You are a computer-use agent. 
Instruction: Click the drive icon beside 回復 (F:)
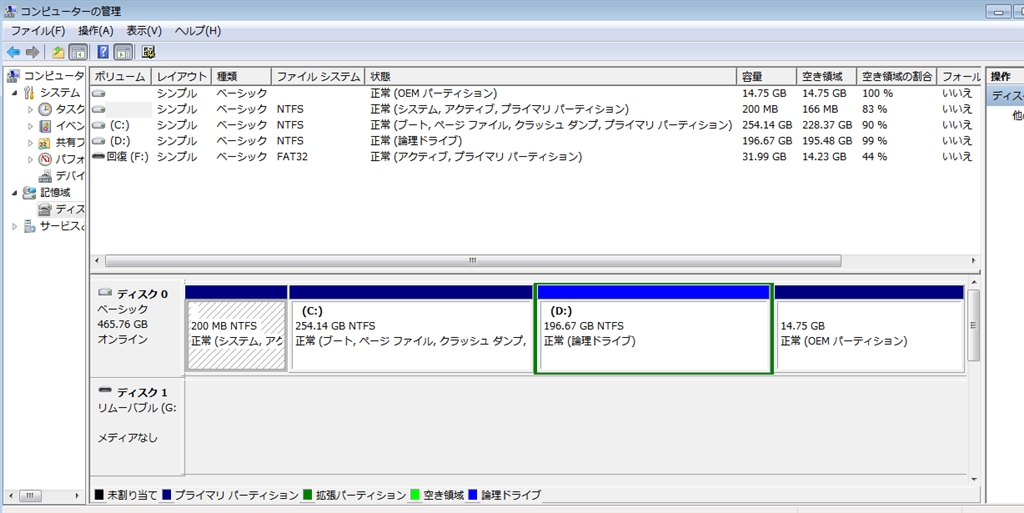pyautogui.click(x=99, y=157)
